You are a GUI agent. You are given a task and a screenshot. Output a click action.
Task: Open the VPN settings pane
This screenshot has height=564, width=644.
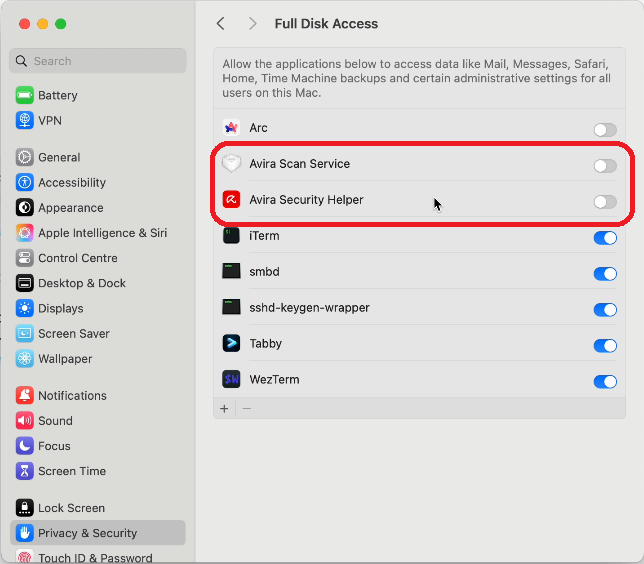point(98,120)
